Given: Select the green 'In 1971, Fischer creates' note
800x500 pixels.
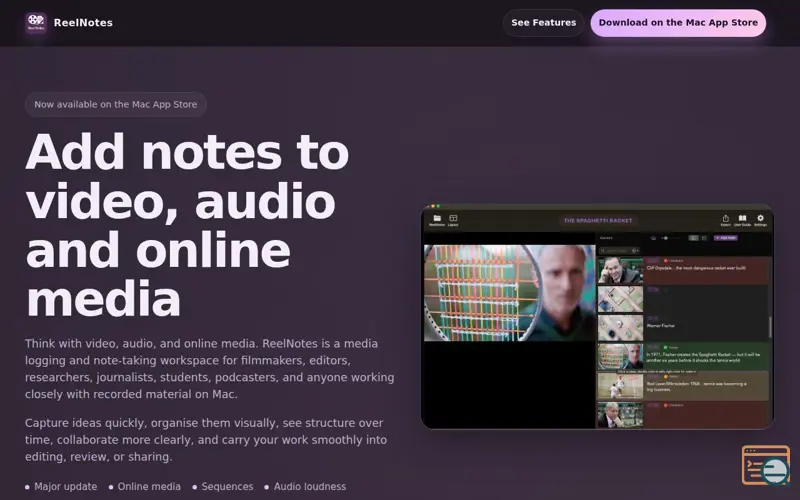Looking at the screenshot, I should tap(684, 356).
